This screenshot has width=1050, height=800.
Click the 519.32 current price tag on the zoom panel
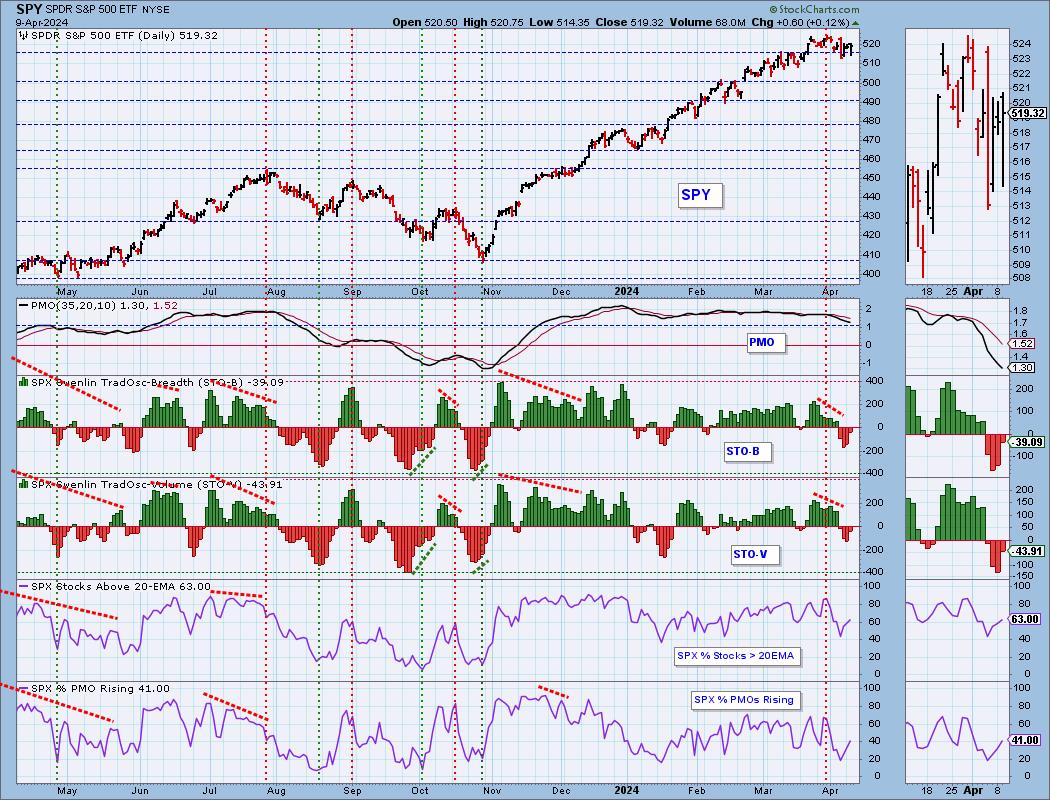point(1027,114)
